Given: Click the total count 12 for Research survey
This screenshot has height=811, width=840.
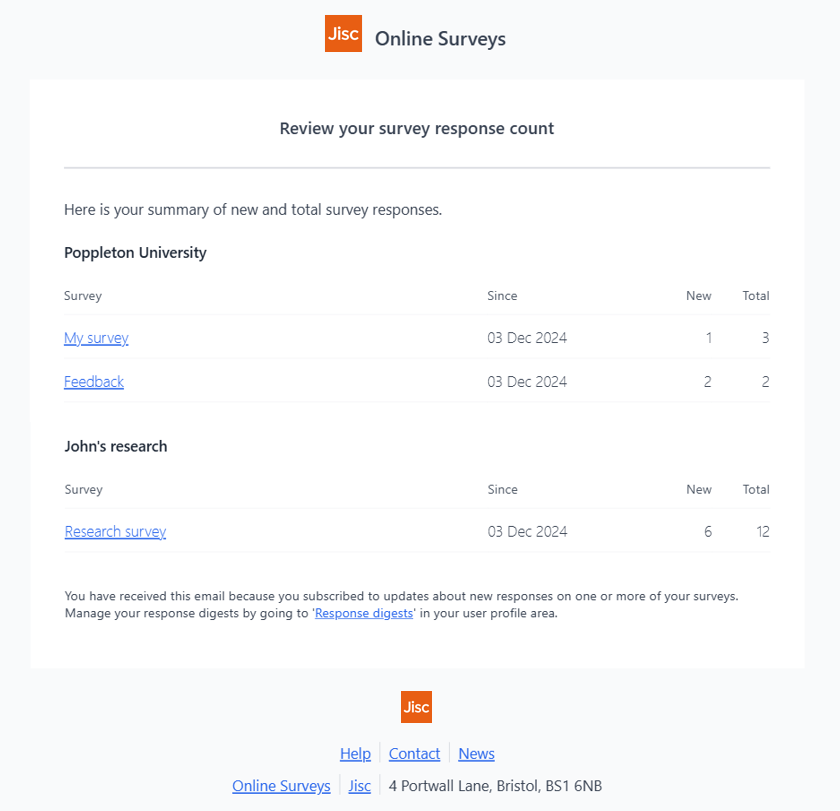Looking at the screenshot, I should 763,531.
